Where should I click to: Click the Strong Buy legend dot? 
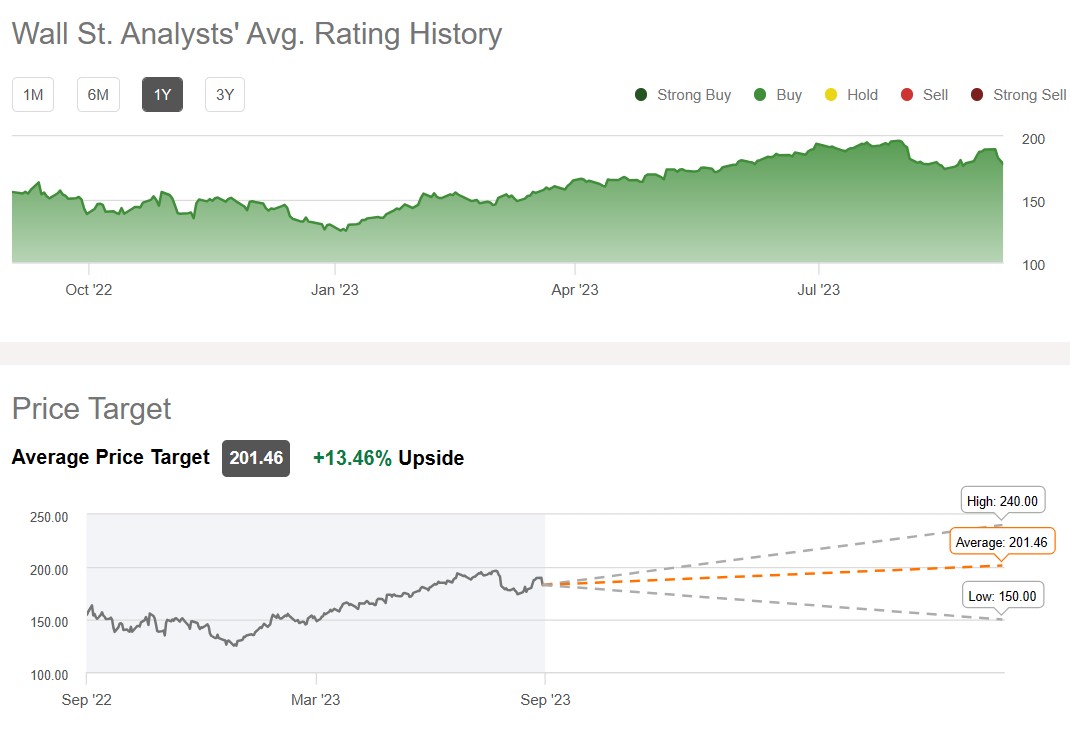coord(641,95)
